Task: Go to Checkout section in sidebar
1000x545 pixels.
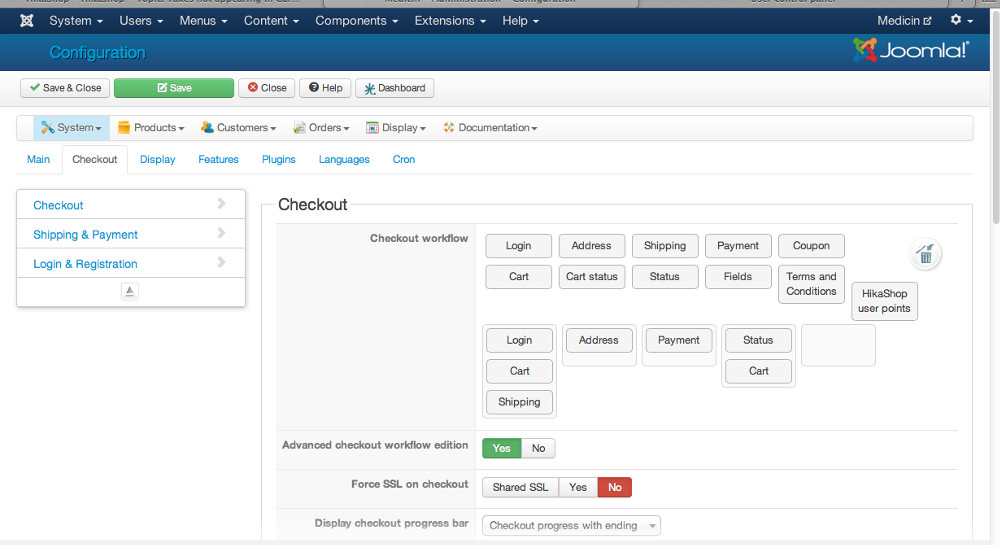Action: pyautogui.click(x=131, y=205)
